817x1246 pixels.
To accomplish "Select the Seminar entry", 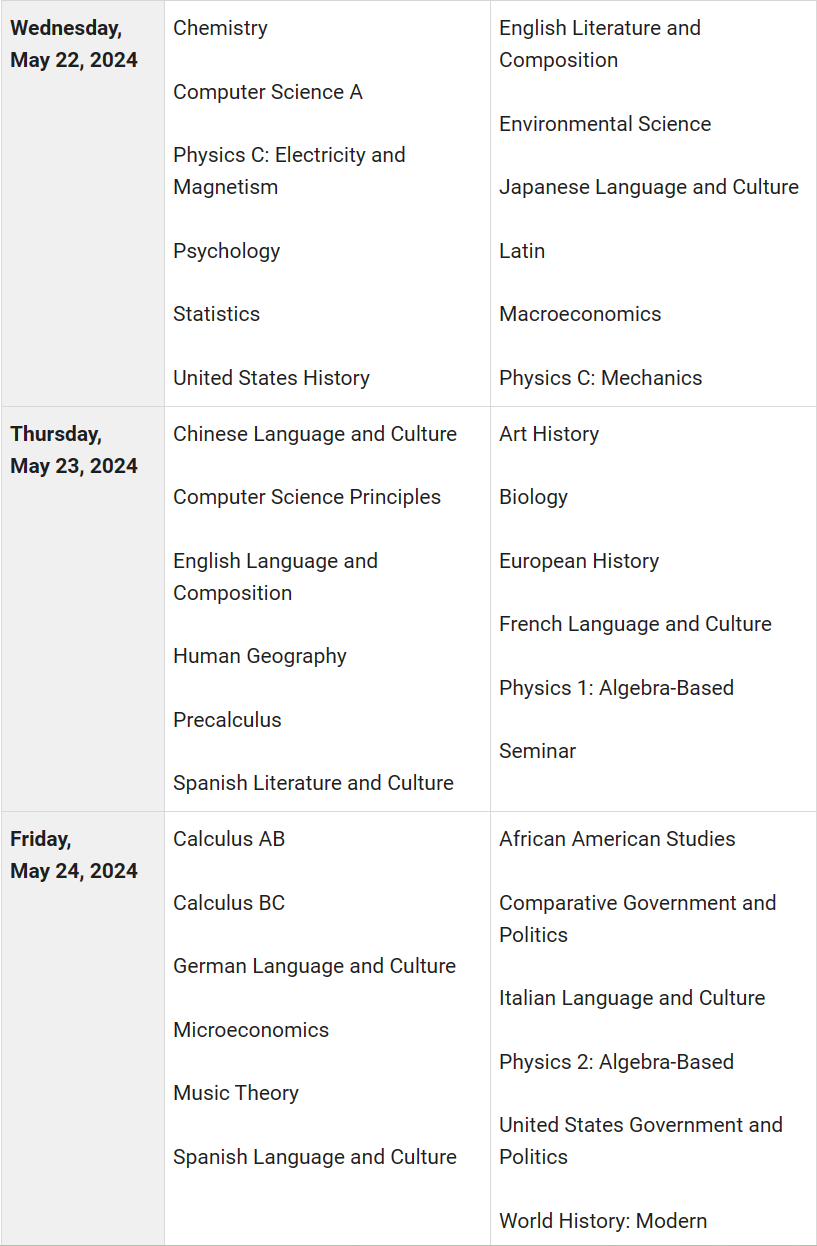I will pyautogui.click(x=537, y=751).
